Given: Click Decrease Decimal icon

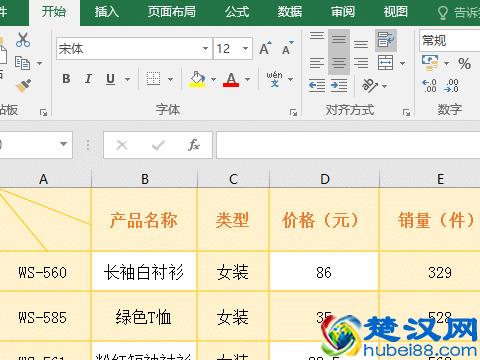Looking at the screenshot, I should point(451,86).
